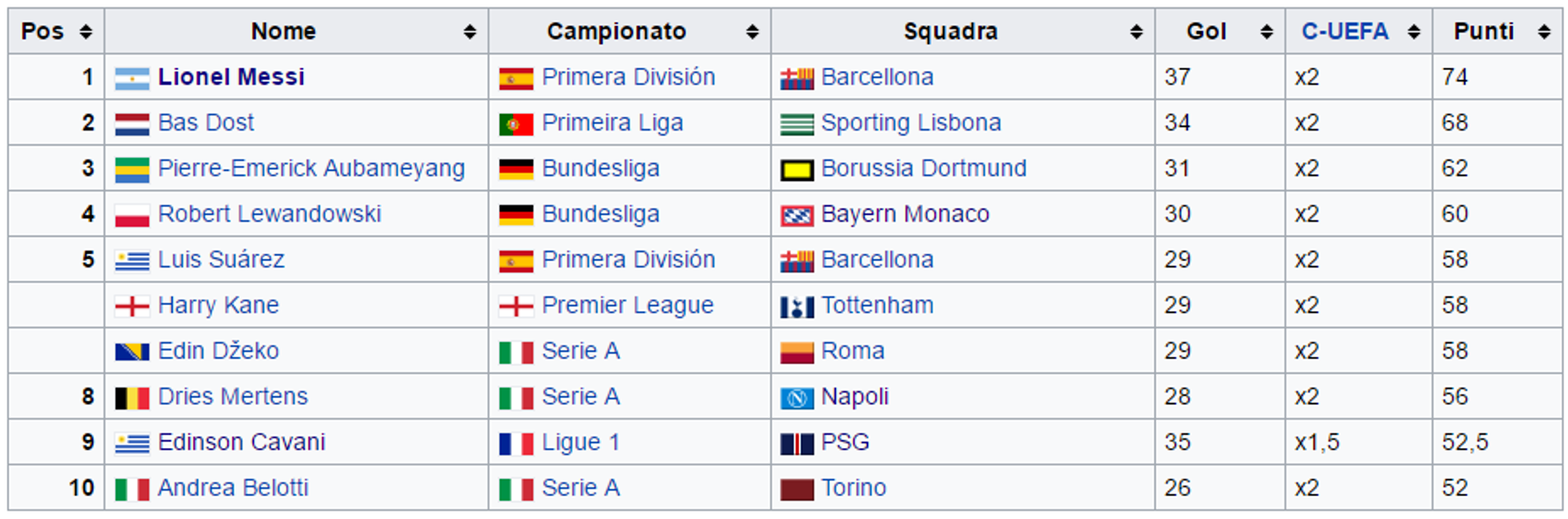Screen dimensions: 1568x519
Task: Click the Argentina flag beside Lionel Messi
Action: pyautogui.click(x=131, y=78)
